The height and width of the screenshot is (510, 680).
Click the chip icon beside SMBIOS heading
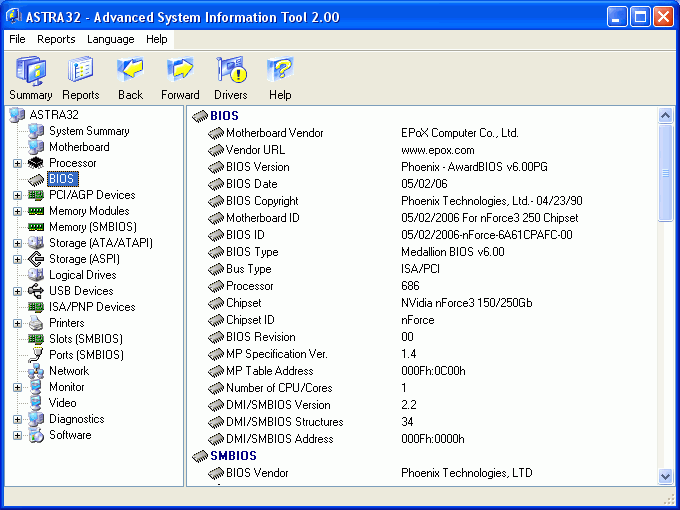tap(200, 456)
